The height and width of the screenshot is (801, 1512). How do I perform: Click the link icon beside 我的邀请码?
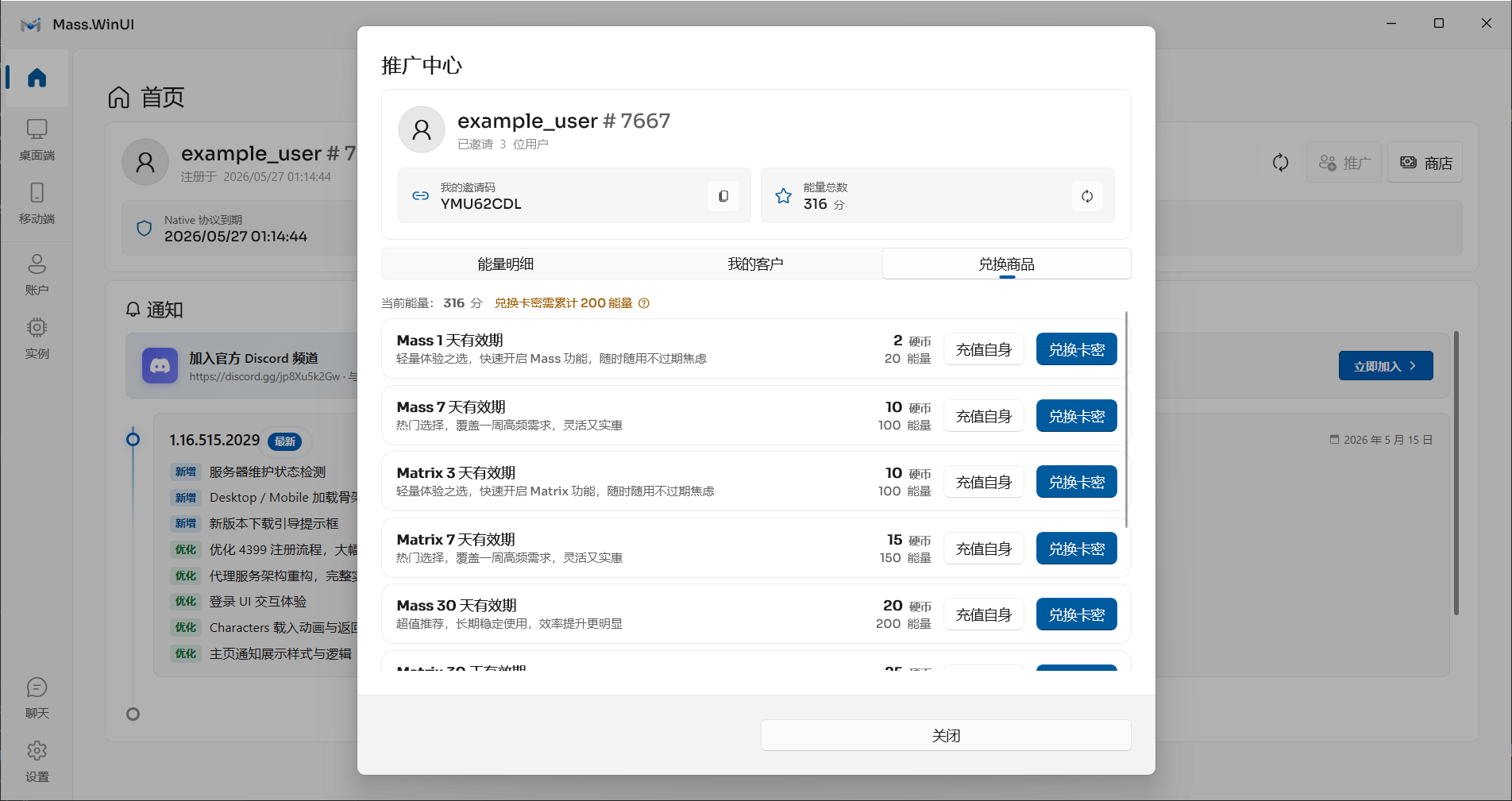421,195
